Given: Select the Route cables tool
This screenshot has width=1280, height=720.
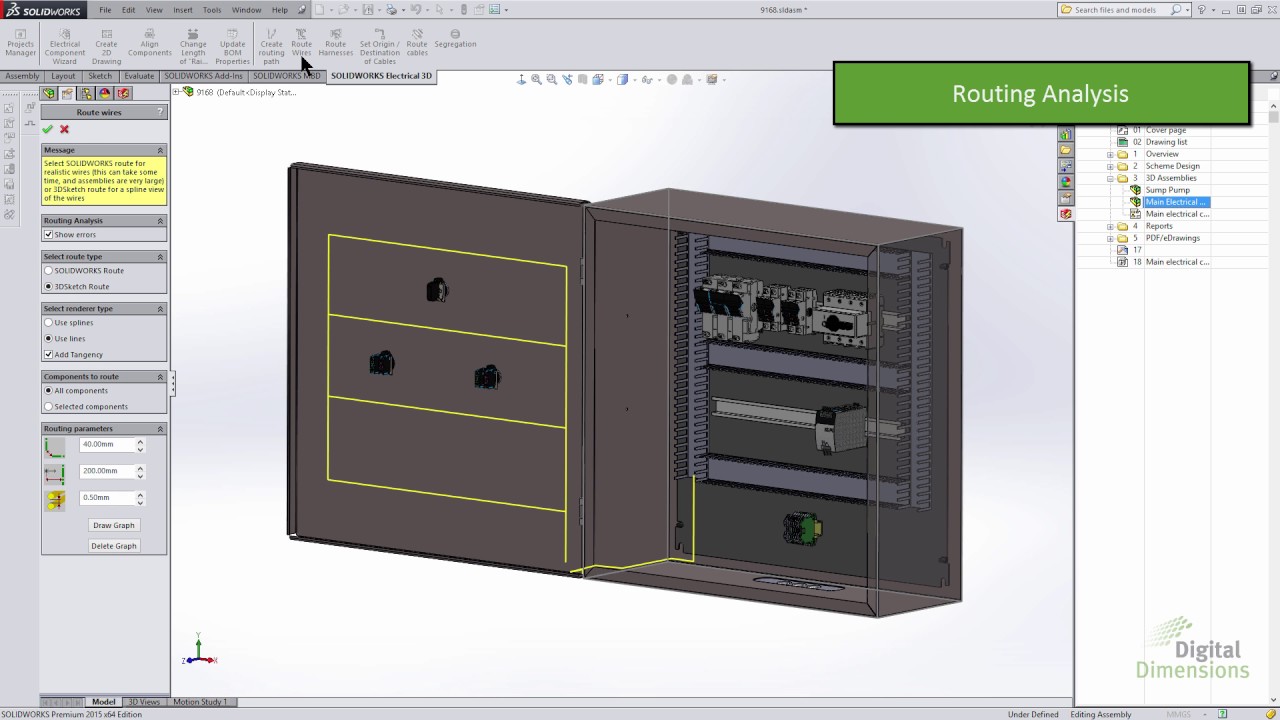Looking at the screenshot, I should point(417,43).
